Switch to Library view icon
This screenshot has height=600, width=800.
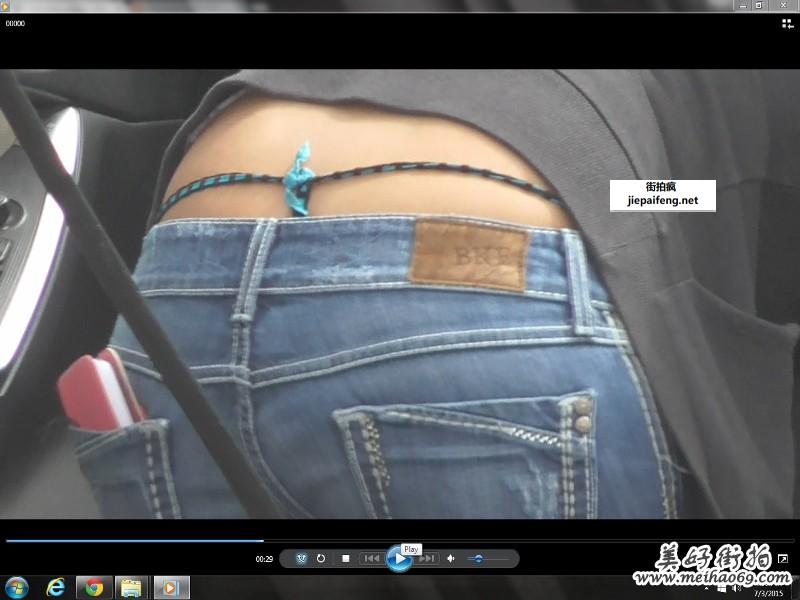click(x=788, y=23)
